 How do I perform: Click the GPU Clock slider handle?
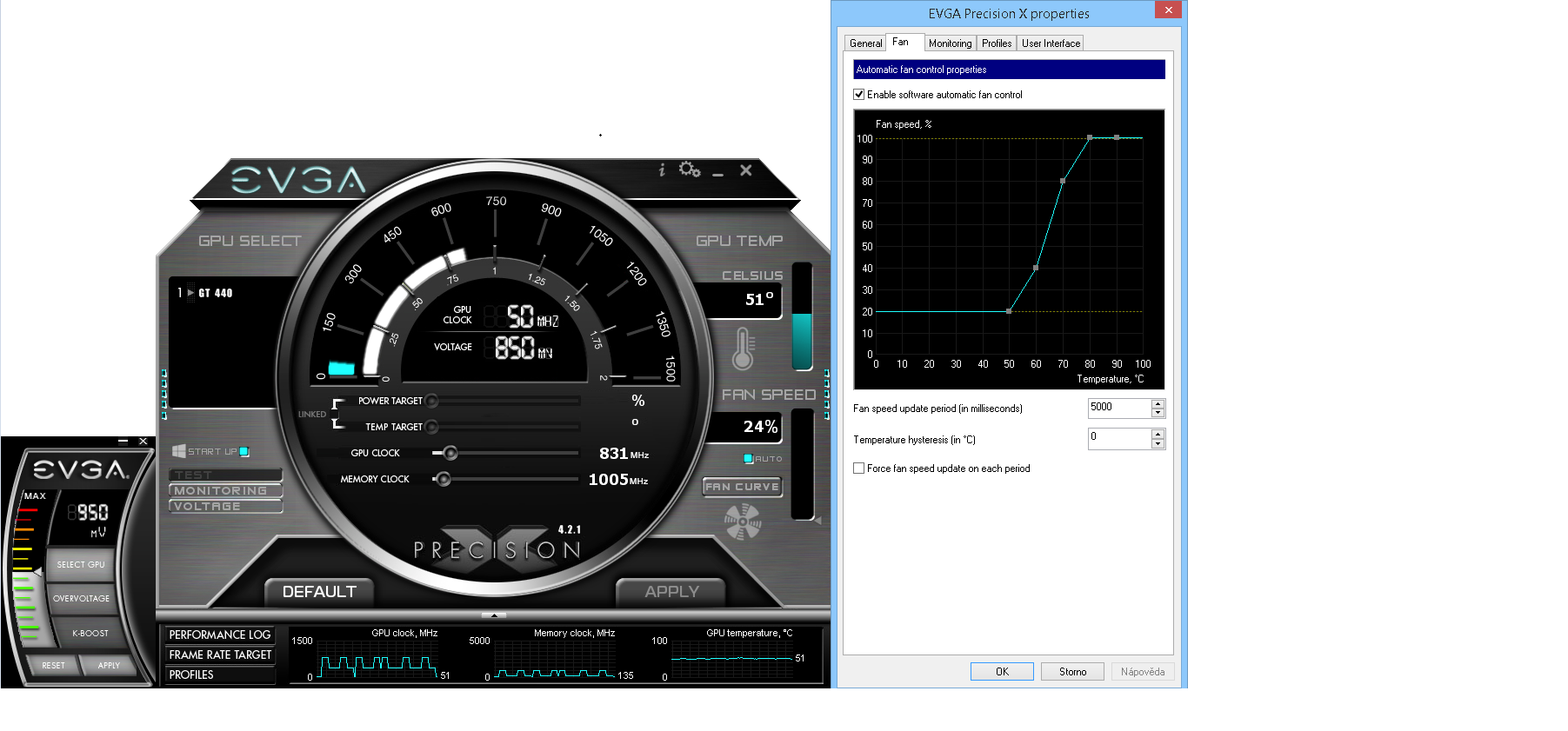pyautogui.click(x=450, y=453)
